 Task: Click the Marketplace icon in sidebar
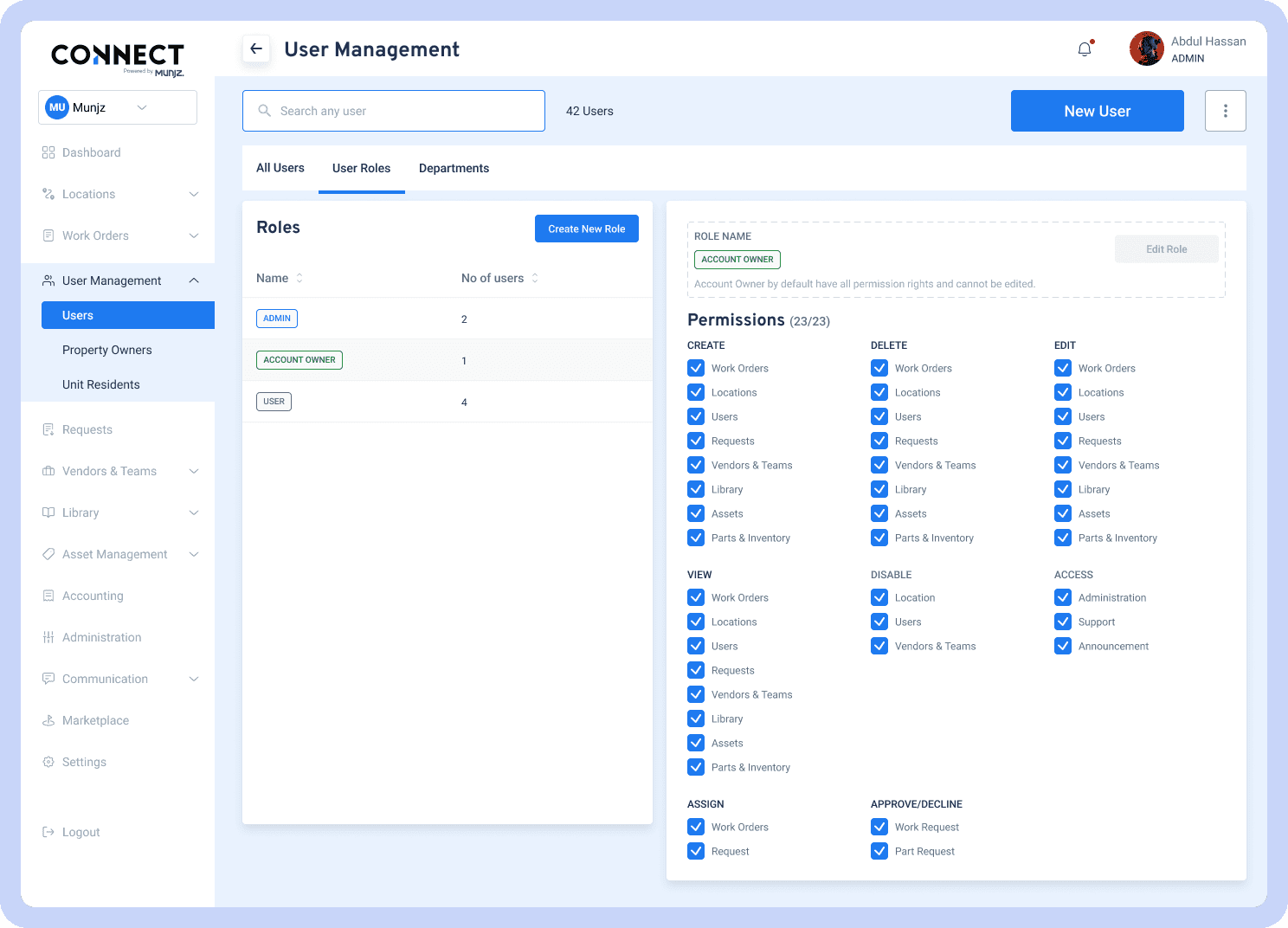click(48, 720)
